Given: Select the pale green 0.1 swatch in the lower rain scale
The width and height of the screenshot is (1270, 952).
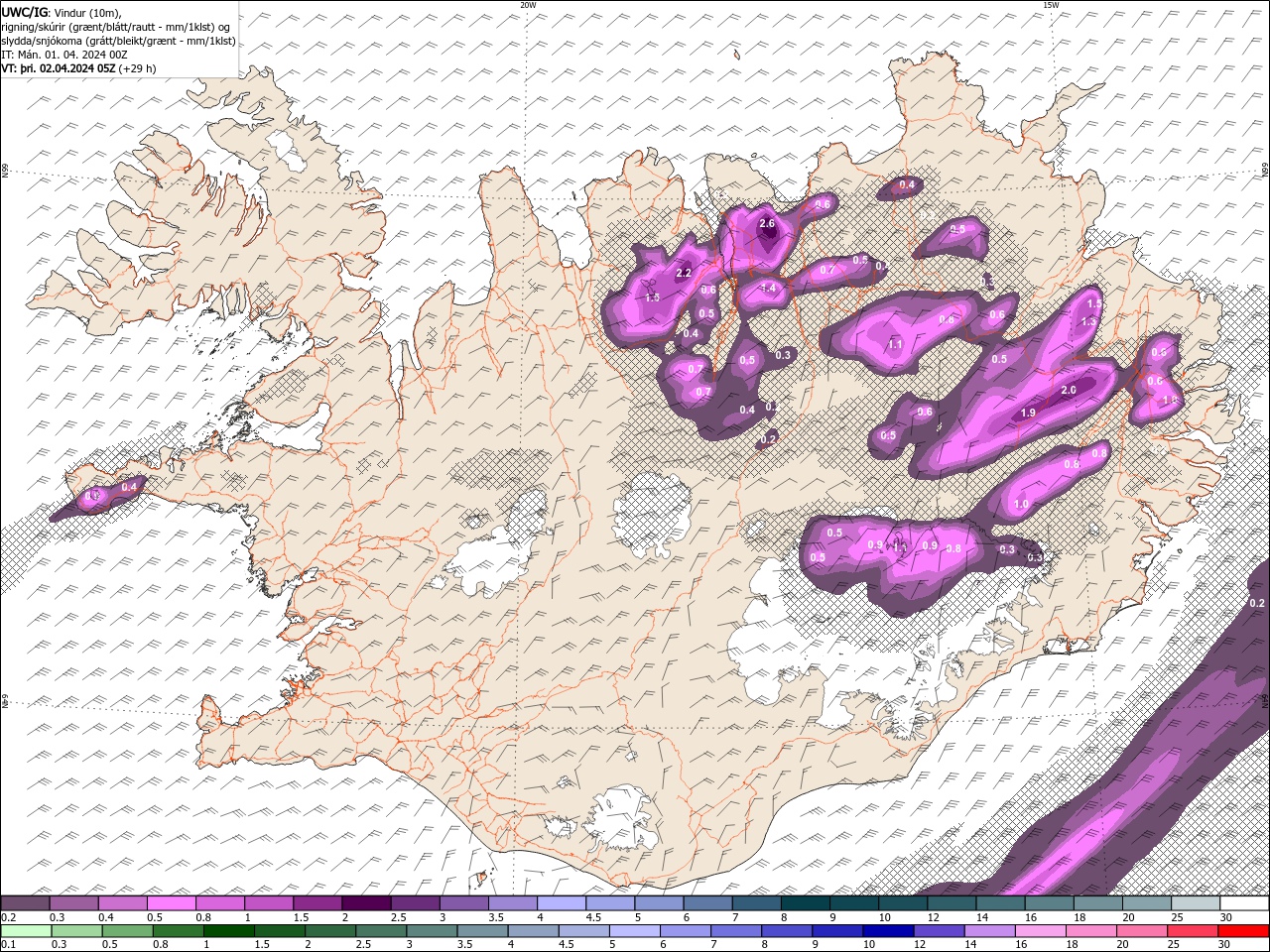Looking at the screenshot, I should [26, 931].
